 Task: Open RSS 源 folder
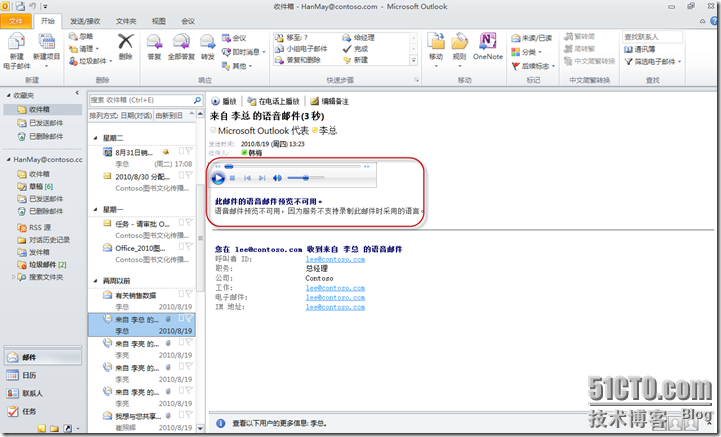tap(34, 227)
